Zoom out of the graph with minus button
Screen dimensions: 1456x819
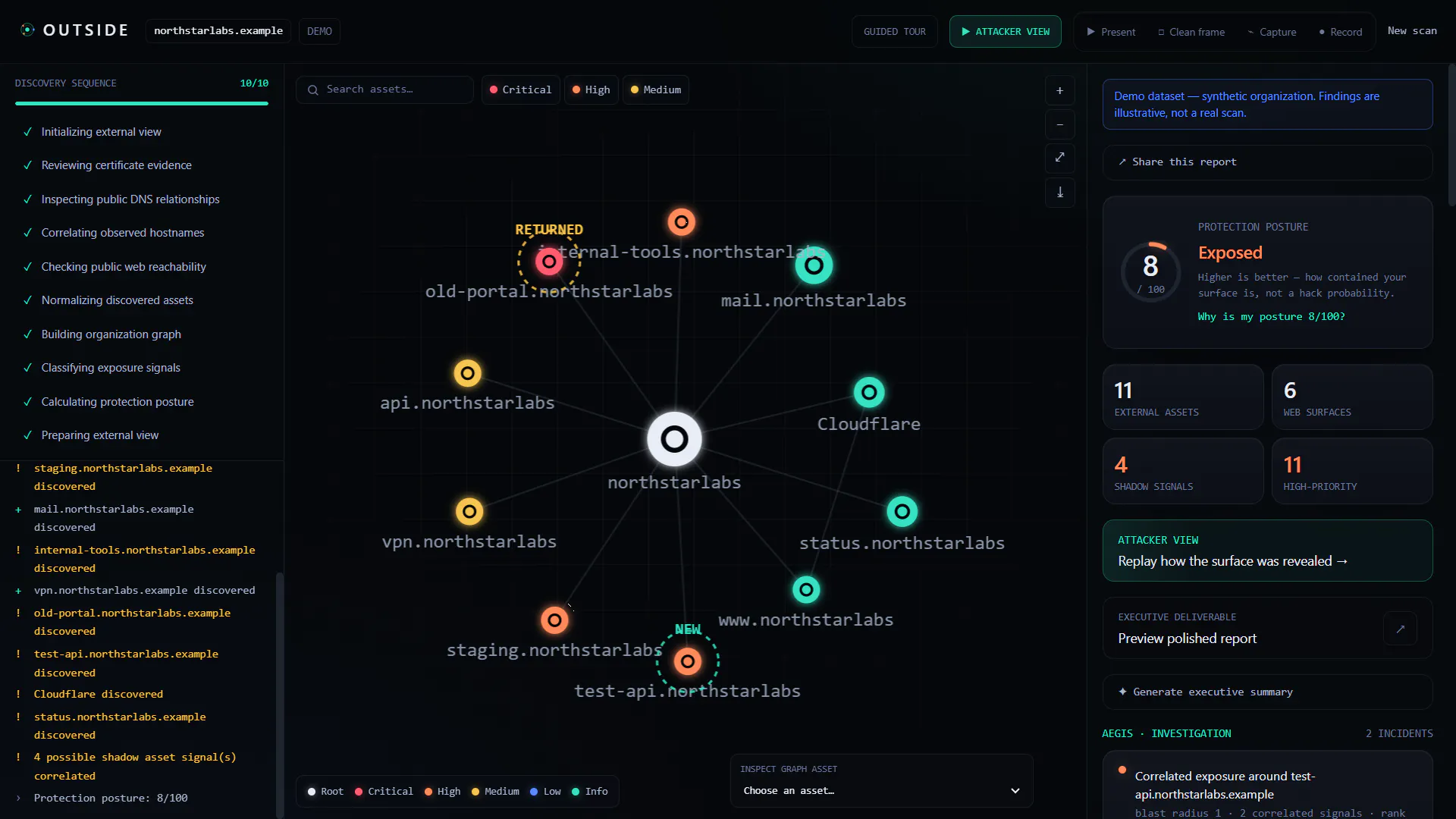pos(1059,124)
